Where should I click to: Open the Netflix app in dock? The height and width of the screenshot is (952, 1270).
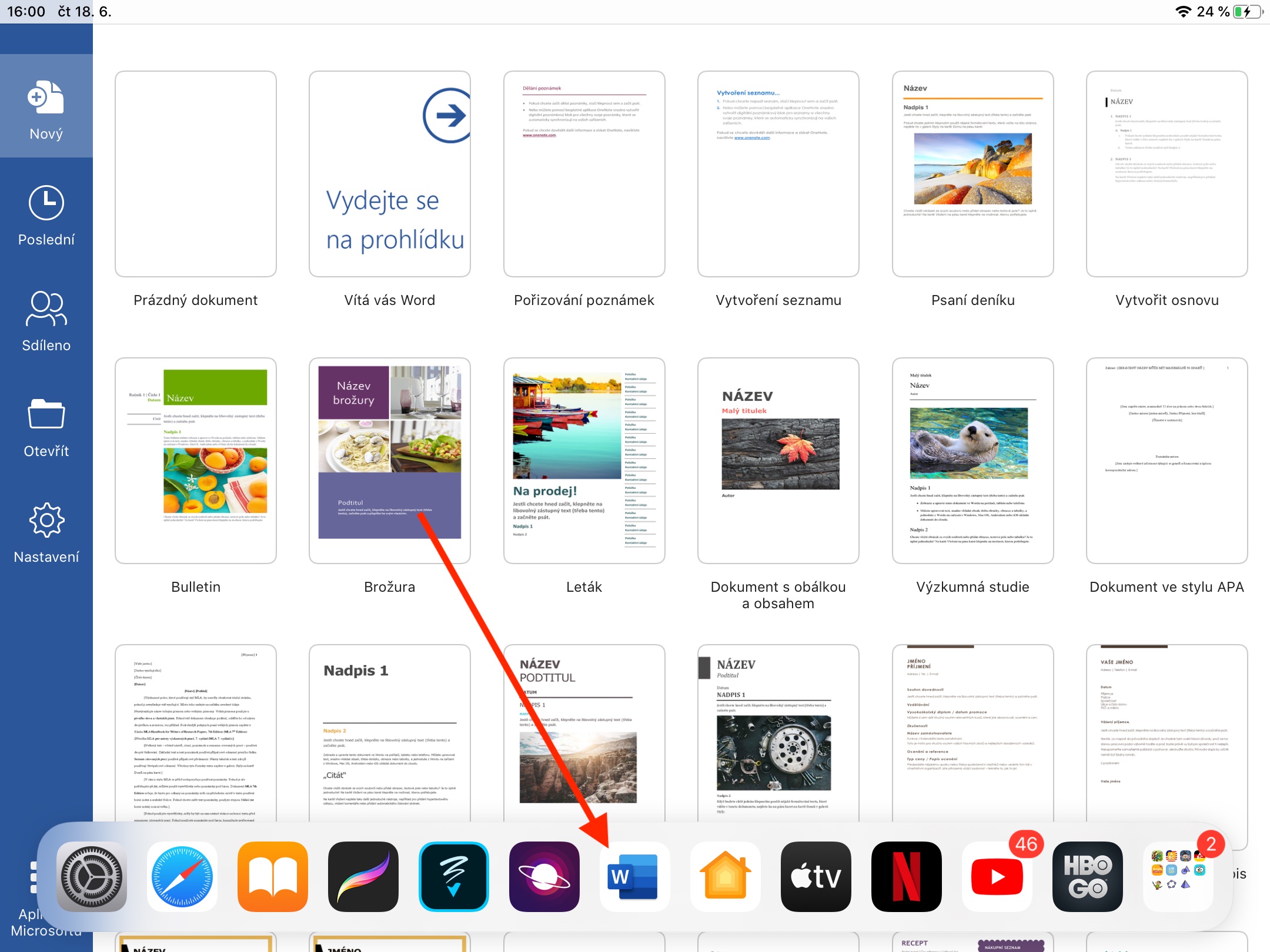pyautogui.click(x=906, y=876)
